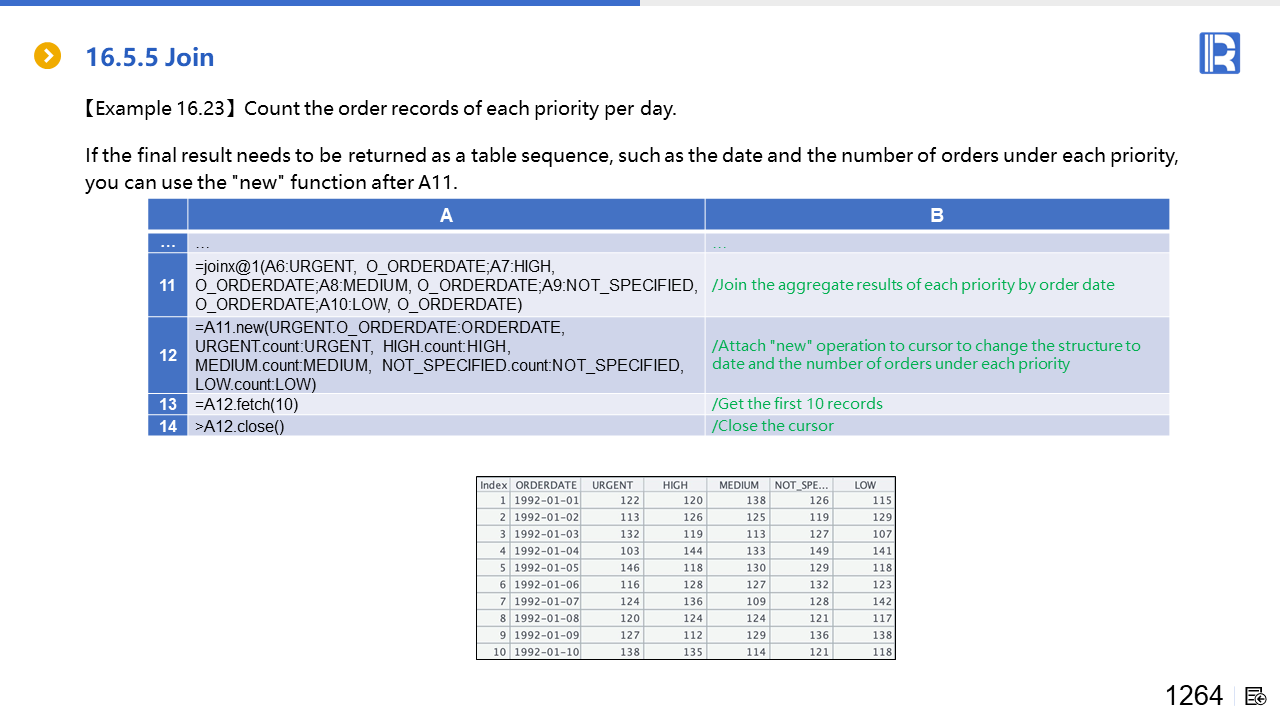Click the truncated NOT_SPE... column header
1280x720 pixels.
pos(800,485)
